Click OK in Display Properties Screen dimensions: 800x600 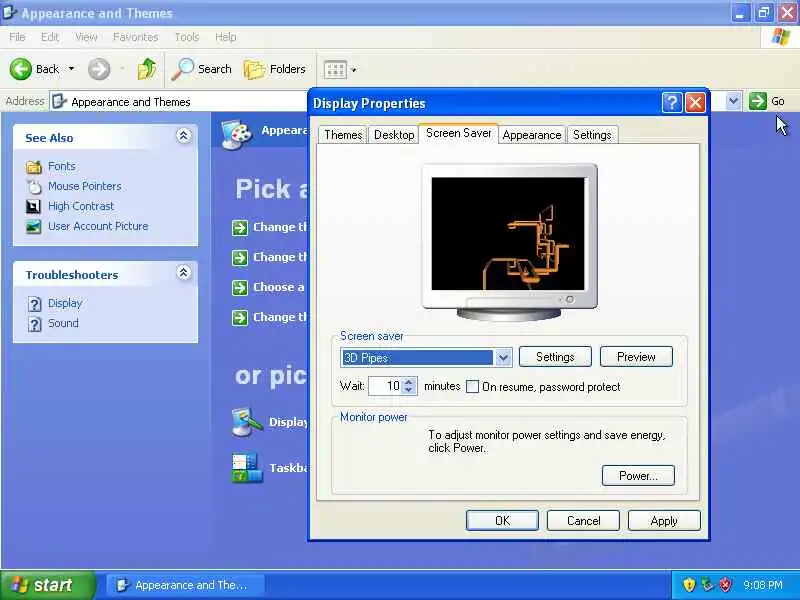tap(502, 520)
